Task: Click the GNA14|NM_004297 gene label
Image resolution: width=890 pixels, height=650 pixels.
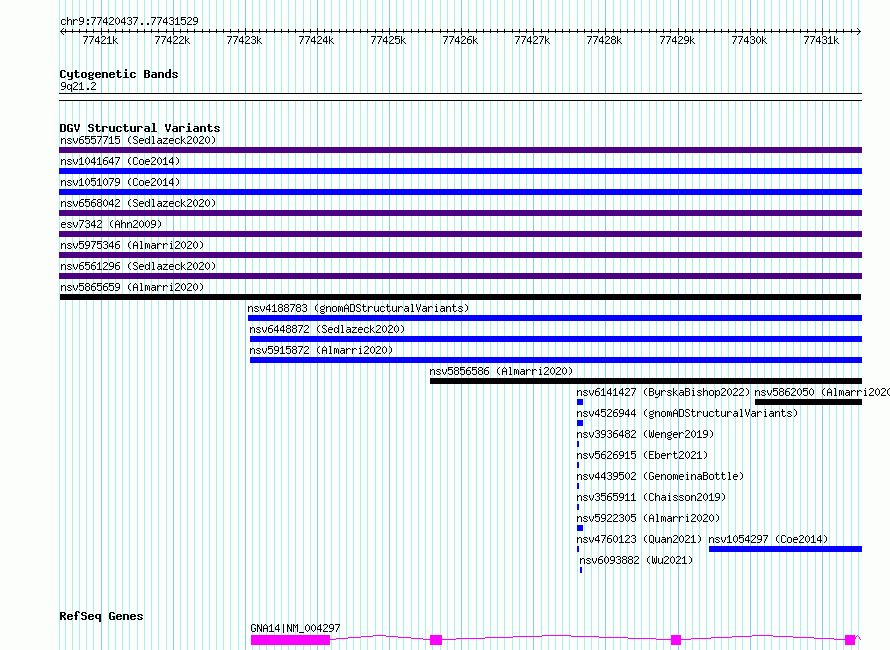Action: [x=295, y=628]
